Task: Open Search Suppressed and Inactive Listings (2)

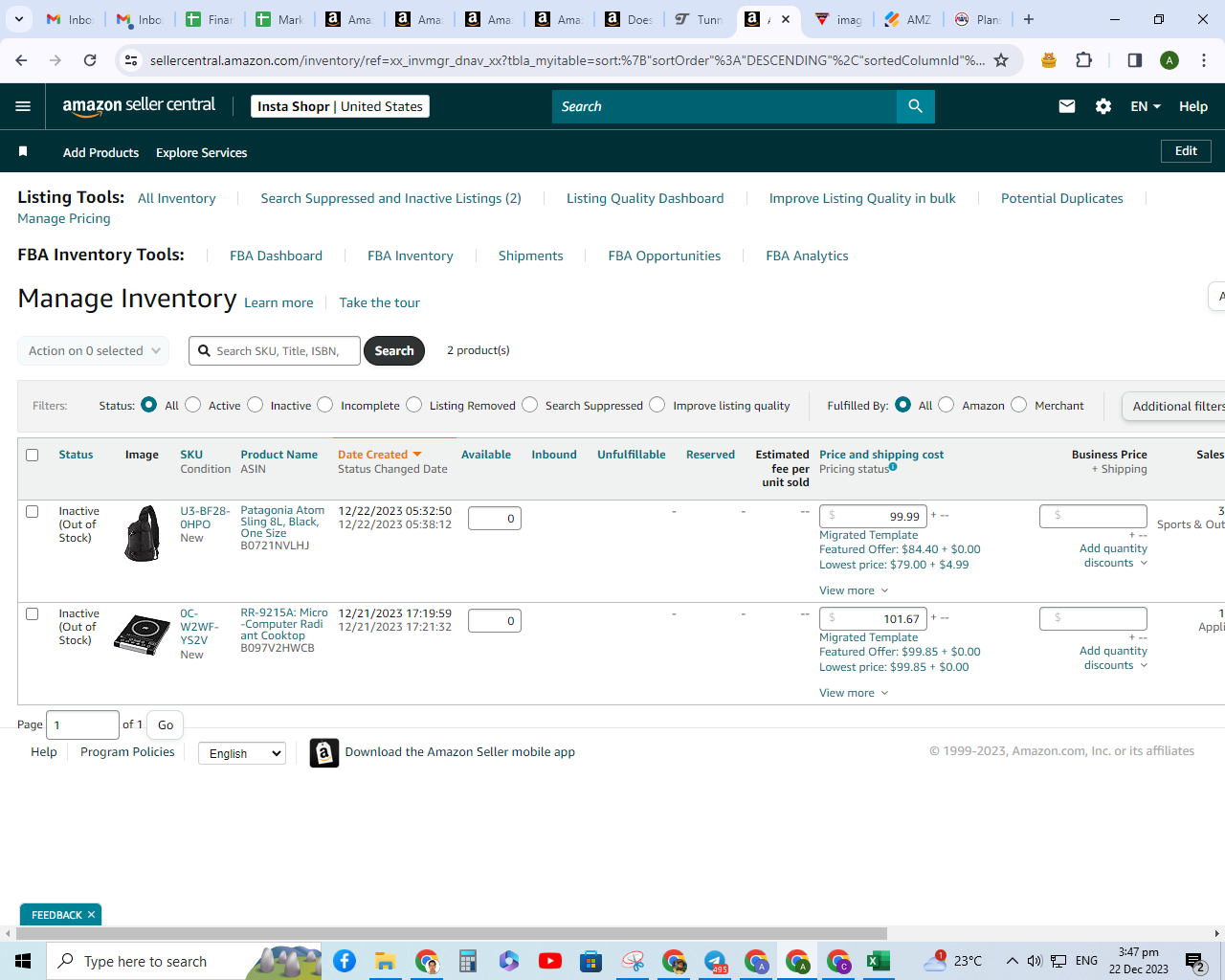Action: (391, 198)
